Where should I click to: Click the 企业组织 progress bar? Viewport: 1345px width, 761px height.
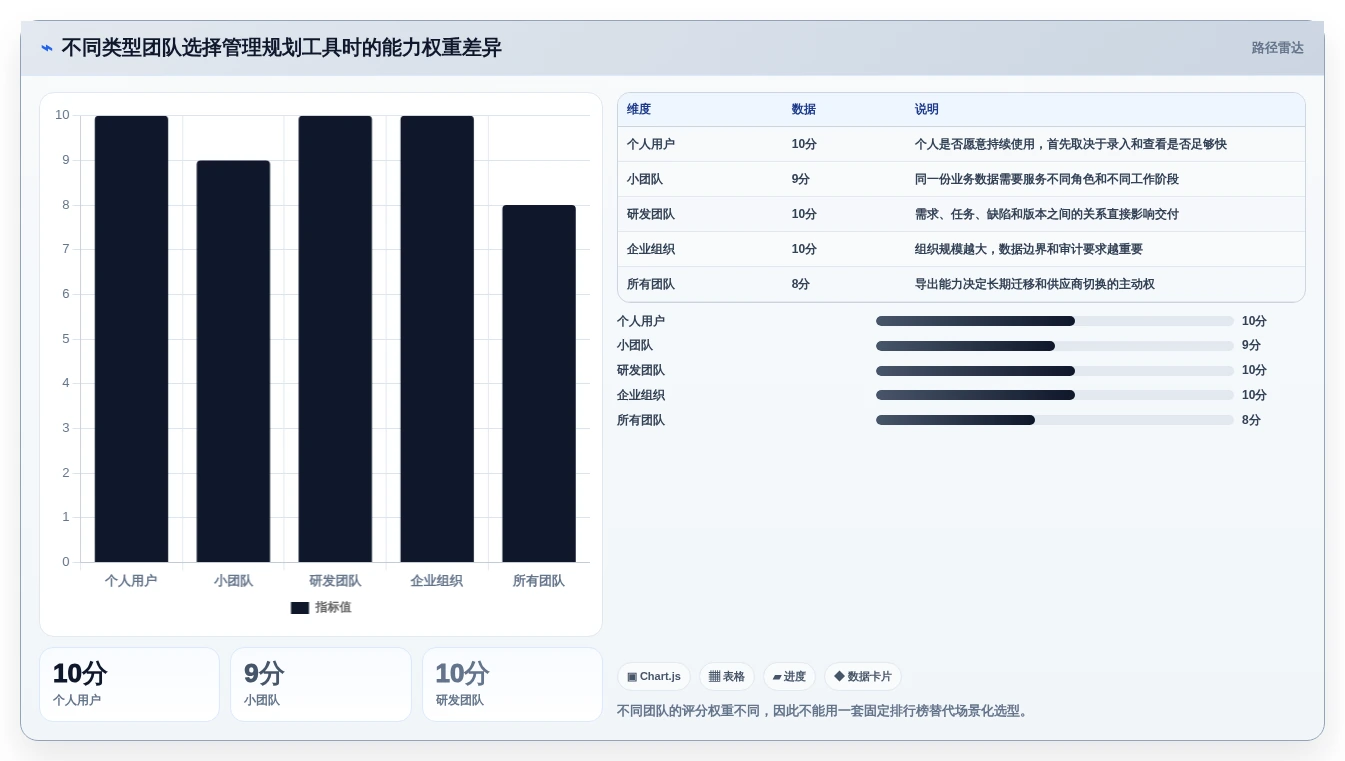click(x=1055, y=395)
